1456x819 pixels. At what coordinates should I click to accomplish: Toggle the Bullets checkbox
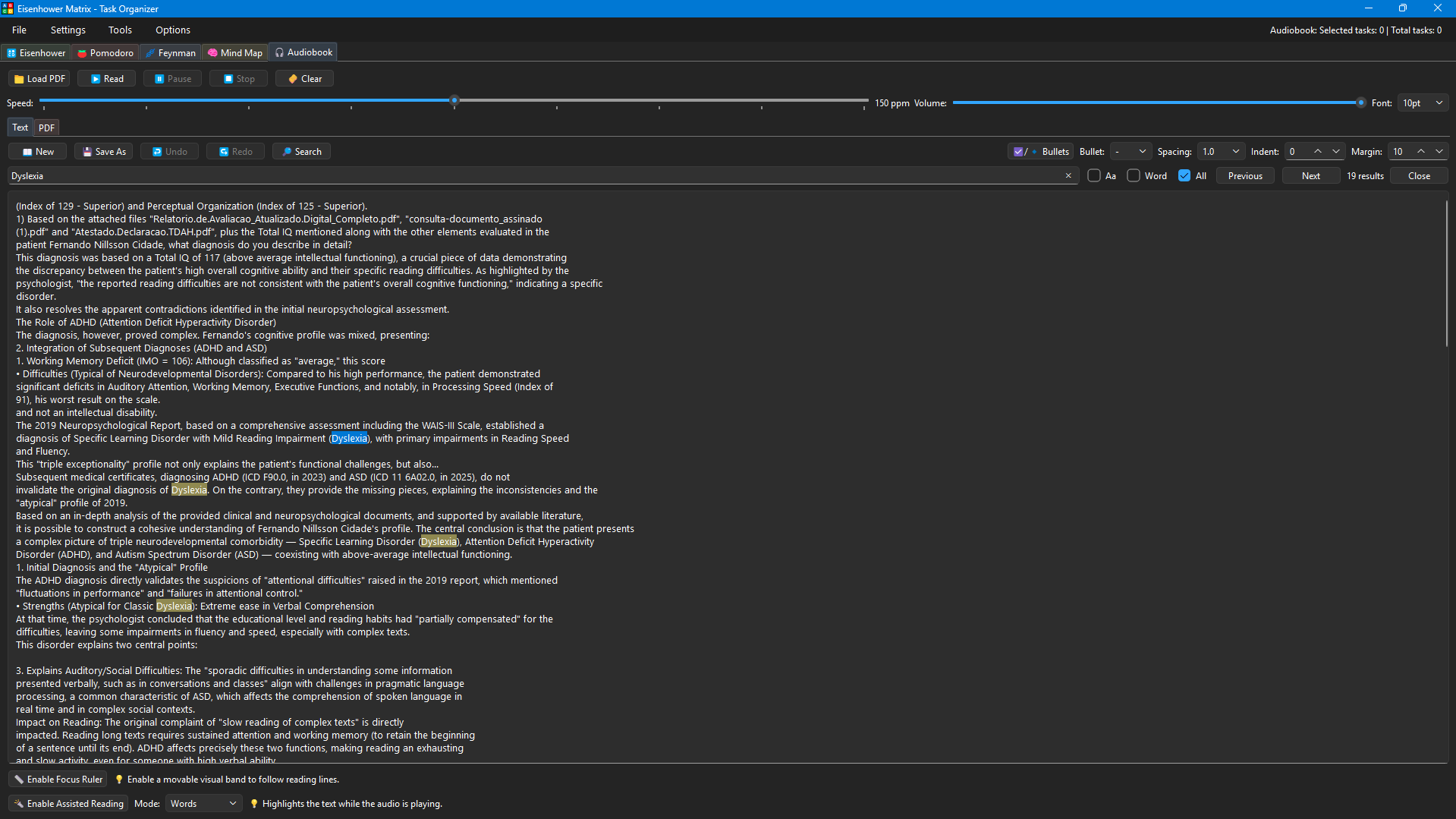[x=1040, y=152]
